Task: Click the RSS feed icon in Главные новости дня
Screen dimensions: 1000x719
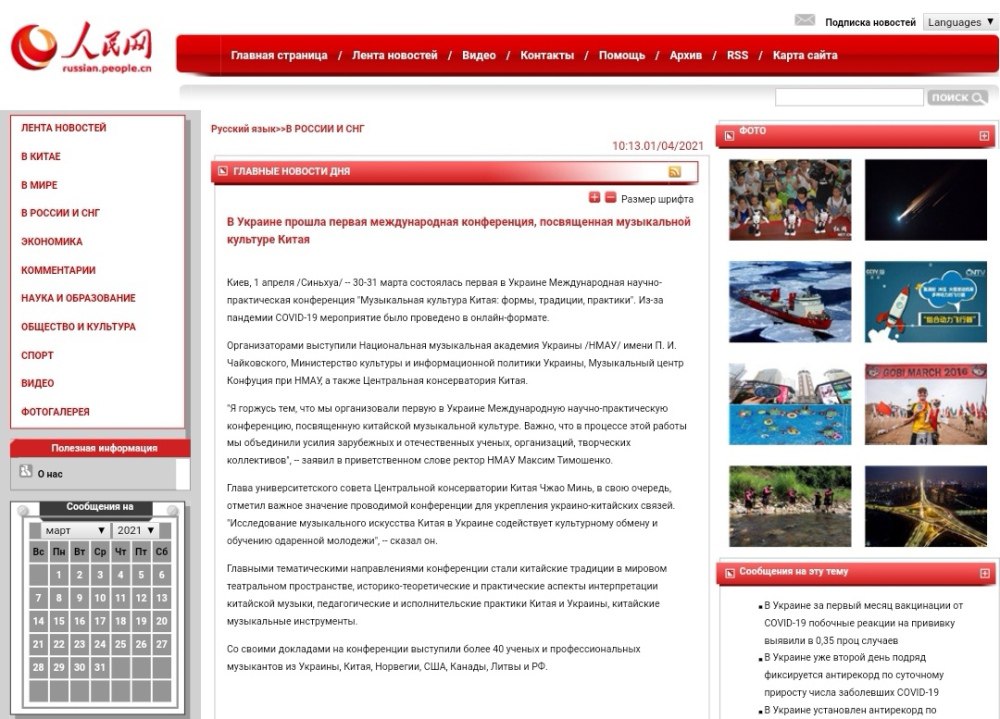Action: tap(675, 172)
